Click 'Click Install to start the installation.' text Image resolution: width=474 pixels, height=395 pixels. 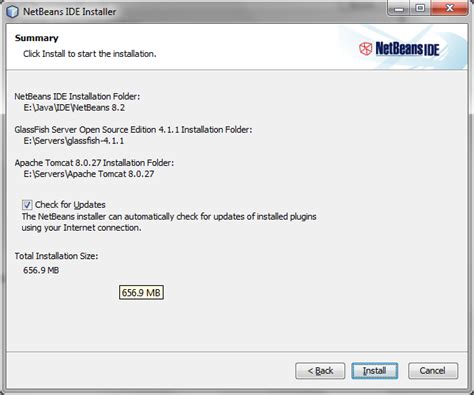tap(90, 54)
